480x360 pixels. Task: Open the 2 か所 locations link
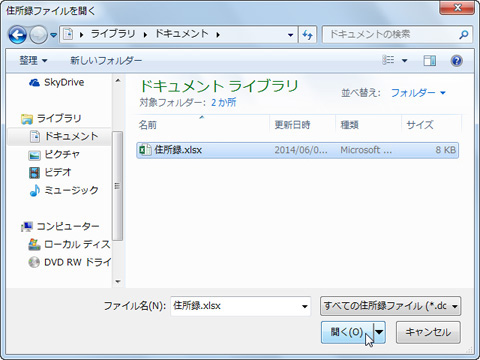coord(223,102)
